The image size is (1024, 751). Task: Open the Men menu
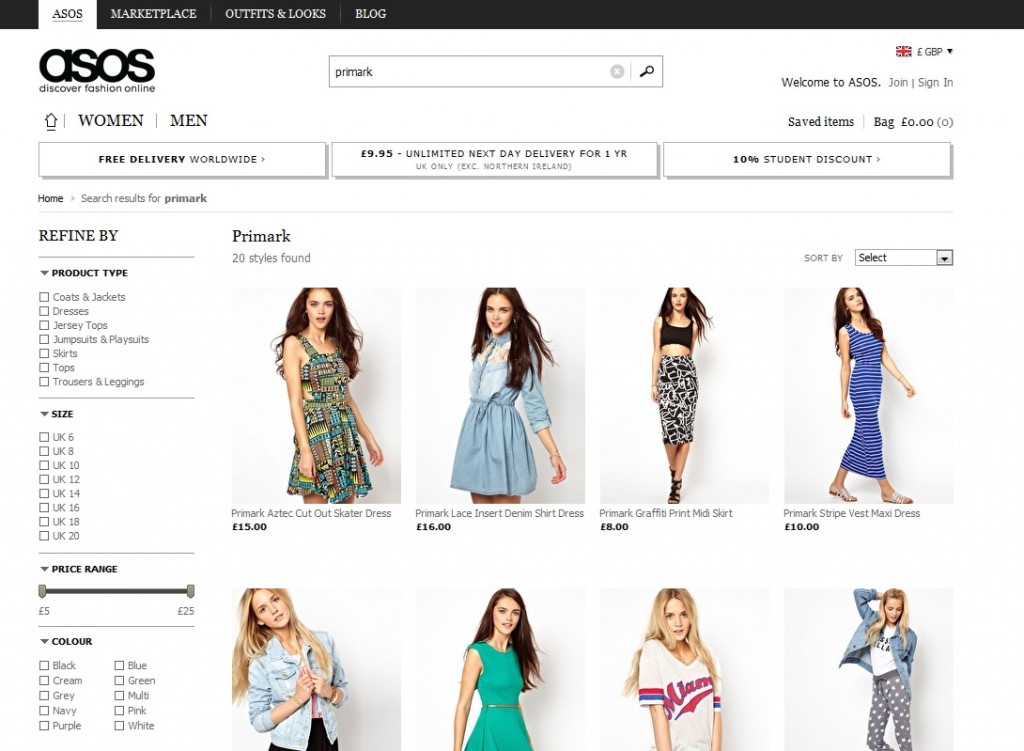(x=189, y=121)
